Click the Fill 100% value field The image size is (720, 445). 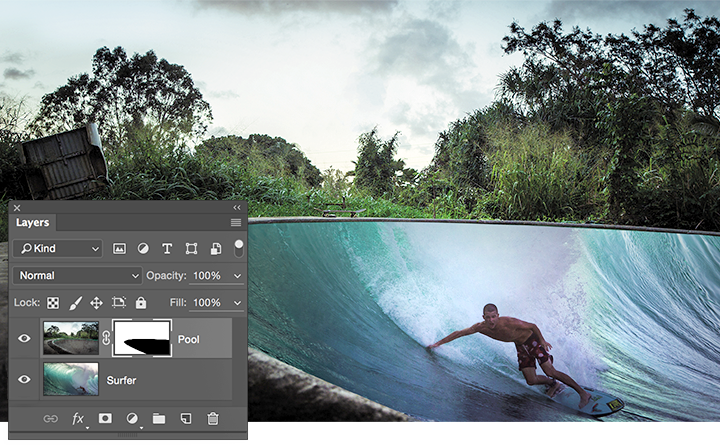(x=207, y=303)
